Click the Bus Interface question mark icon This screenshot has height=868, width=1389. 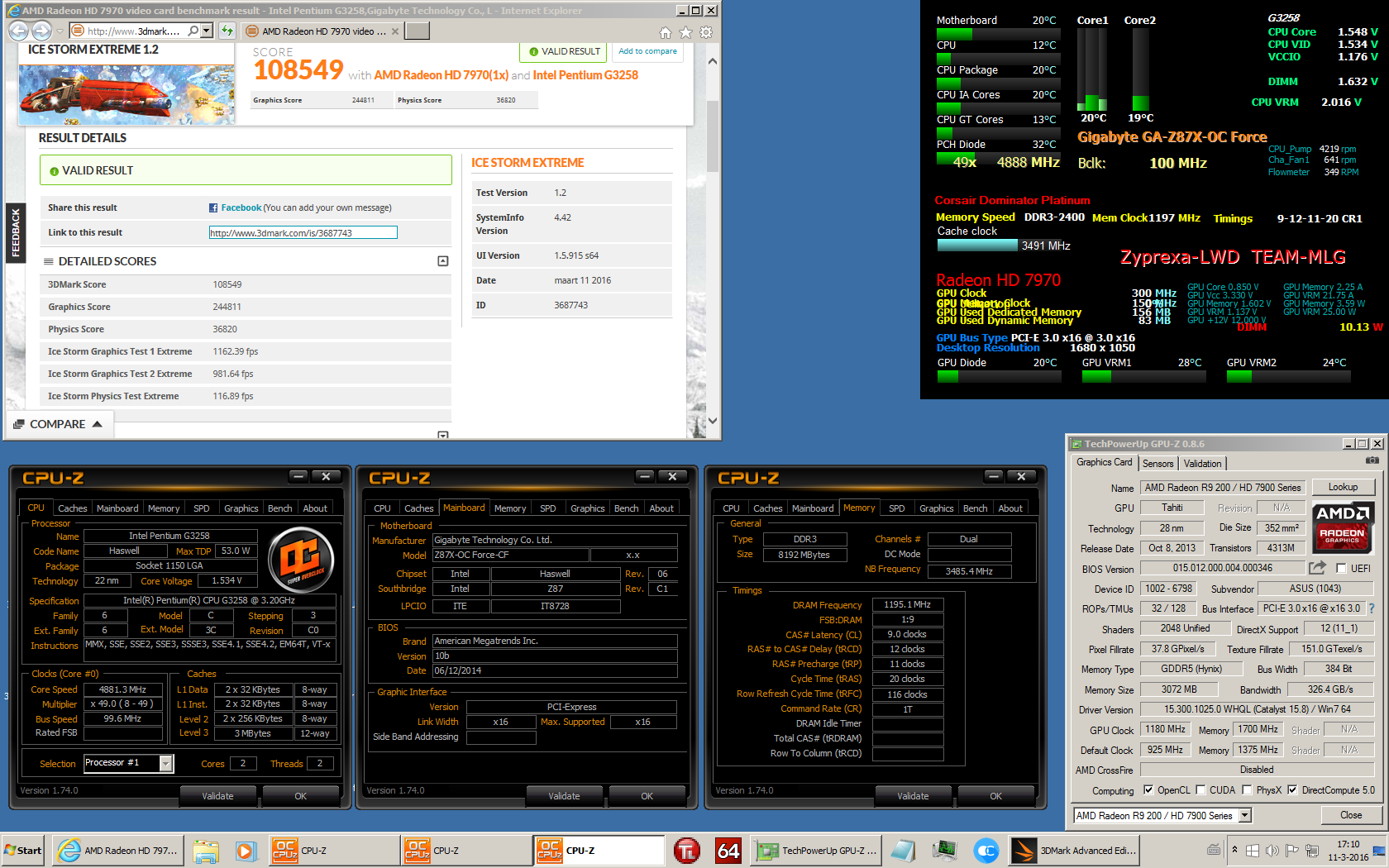pos(1372,608)
